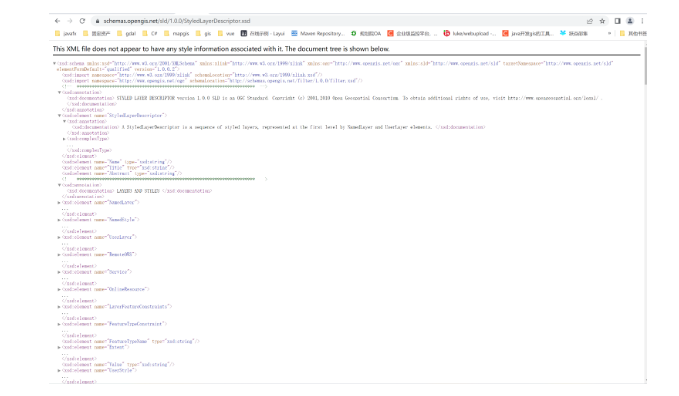
Task: Click the Value element line
Action: pos(118,364)
